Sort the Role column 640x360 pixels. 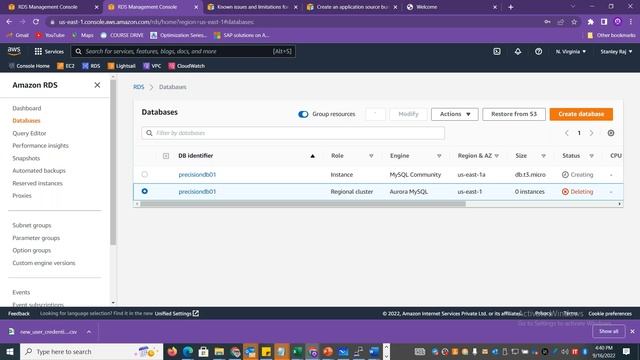point(371,156)
